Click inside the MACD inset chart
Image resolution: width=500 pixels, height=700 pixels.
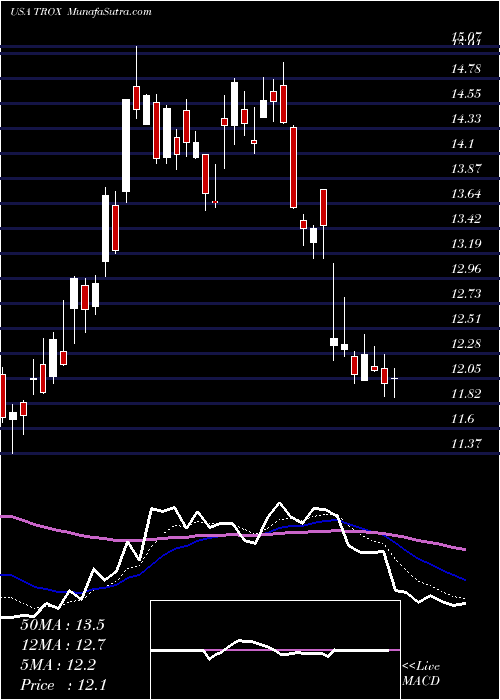275,650
